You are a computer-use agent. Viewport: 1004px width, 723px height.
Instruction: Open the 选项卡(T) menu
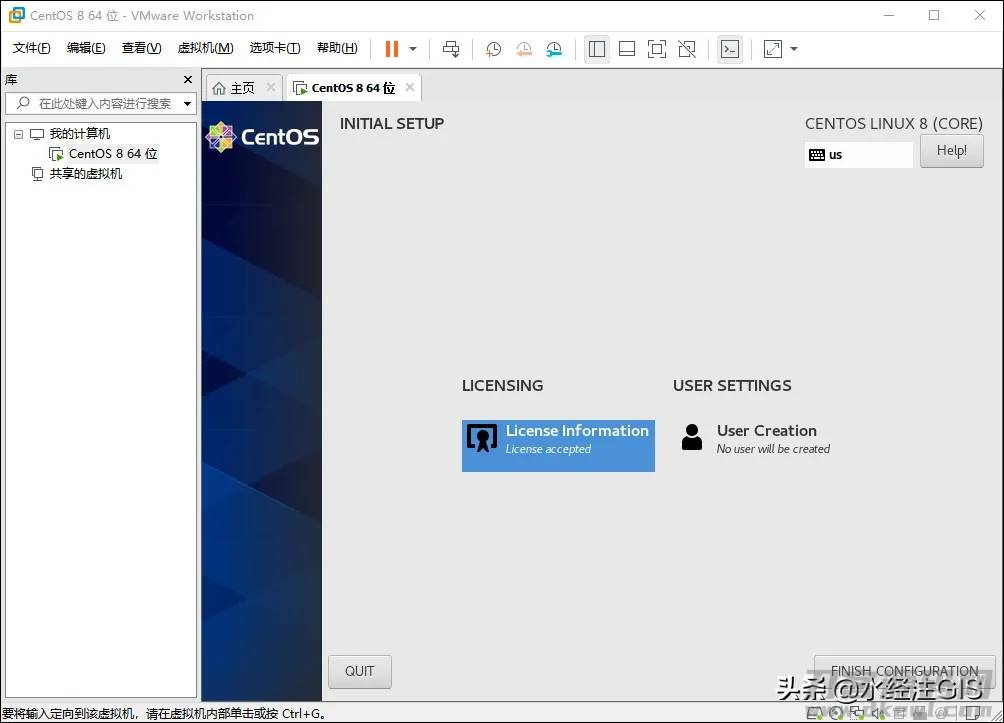[275, 48]
